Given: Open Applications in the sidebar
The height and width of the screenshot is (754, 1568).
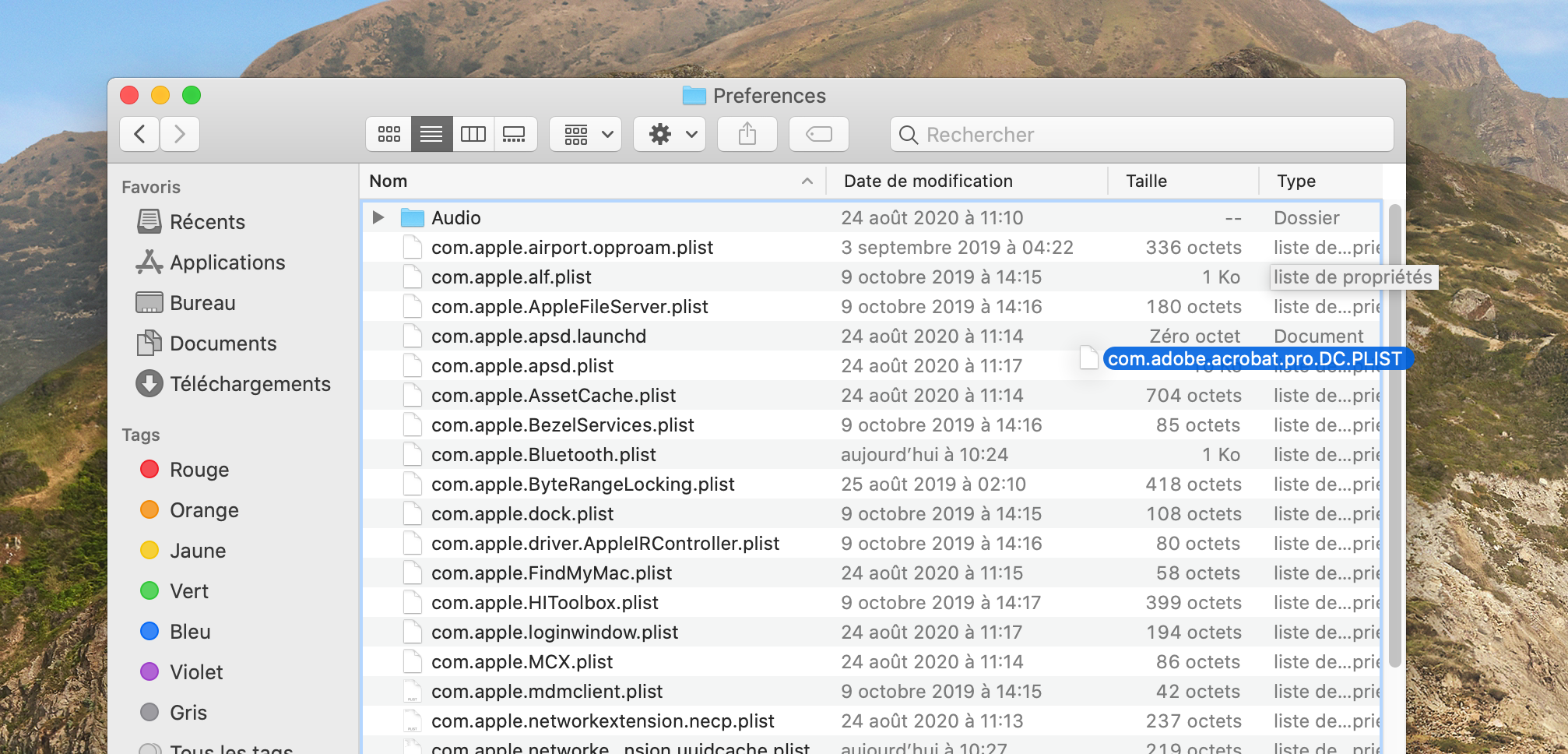Looking at the screenshot, I should (x=227, y=262).
